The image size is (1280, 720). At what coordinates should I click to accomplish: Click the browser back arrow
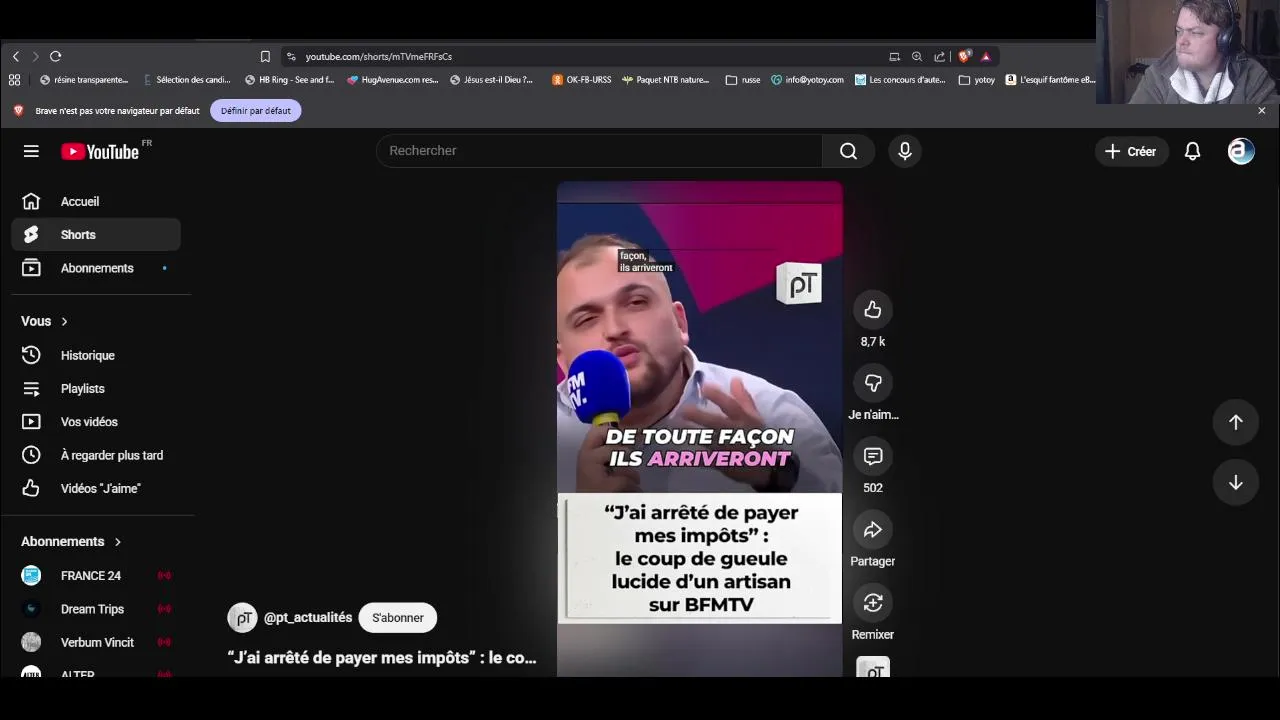pos(16,56)
